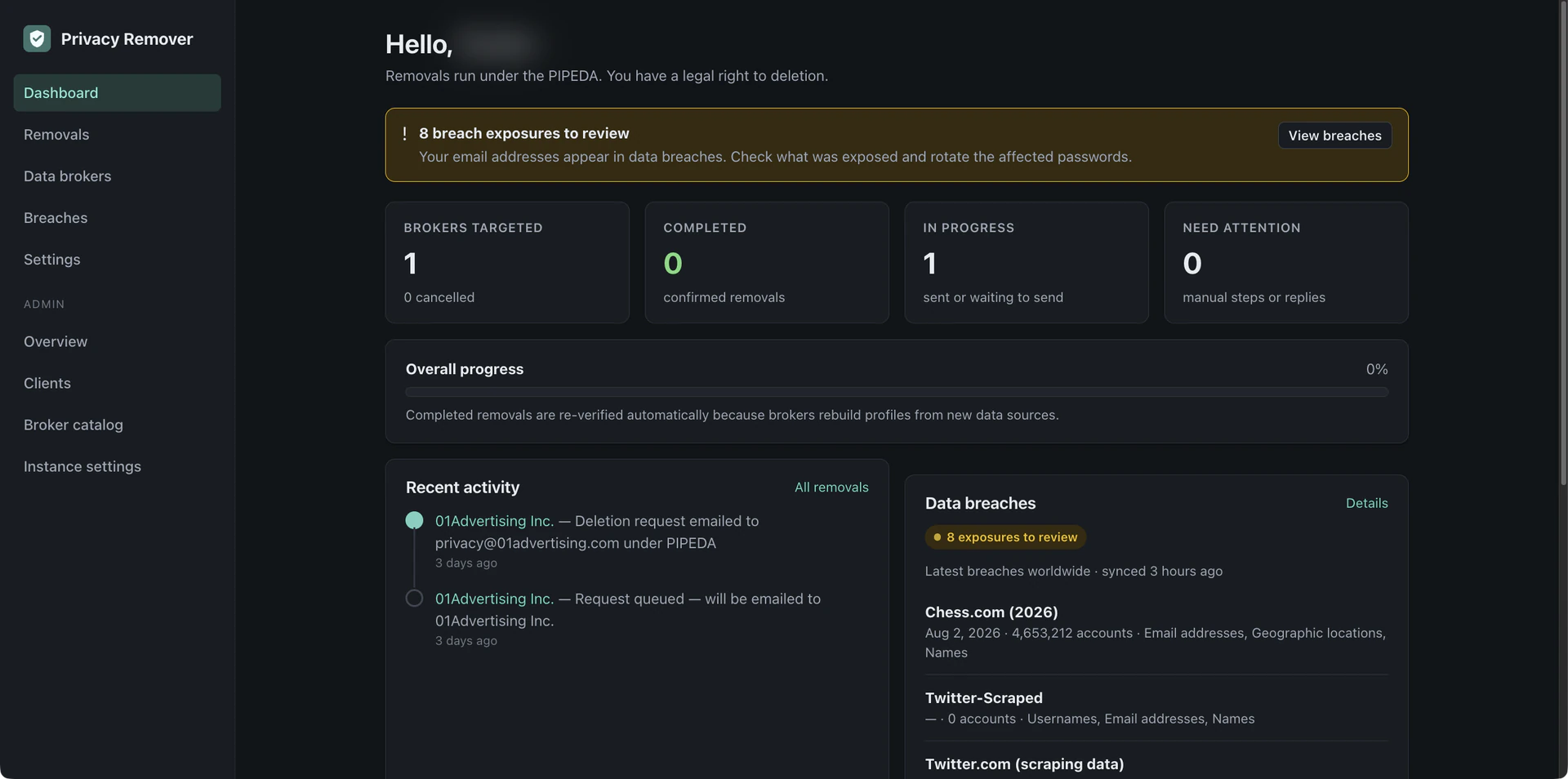Click the '0 cancelled' text in Brokers card

tap(439, 297)
